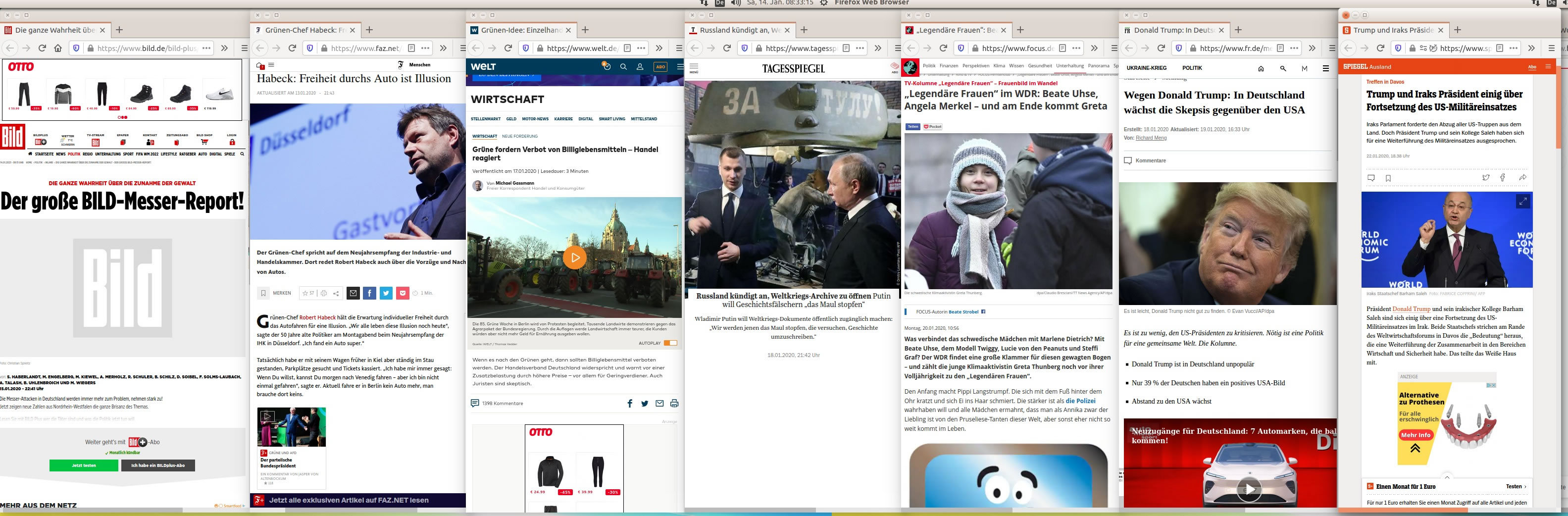Click the Bild logo in page header
Viewport: 1568px width, 516px height.
click(12, 137)
